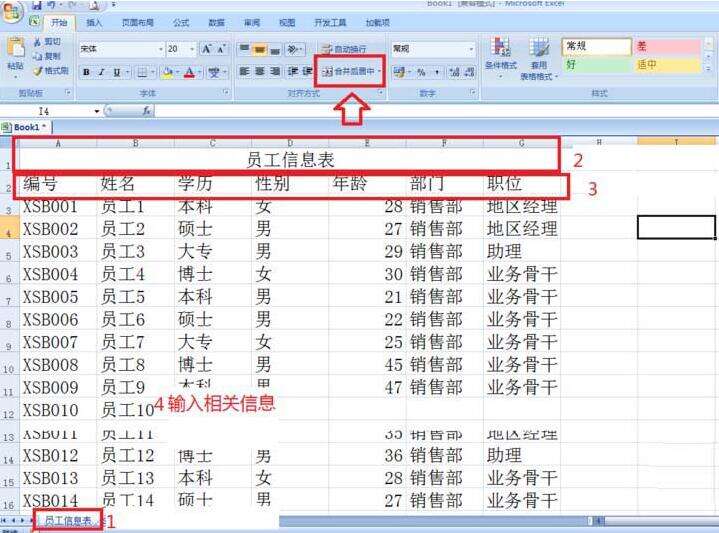Switch to 视图 ribbon tab
This screenshot has width=719, height=533.
(x=287, y=22)
